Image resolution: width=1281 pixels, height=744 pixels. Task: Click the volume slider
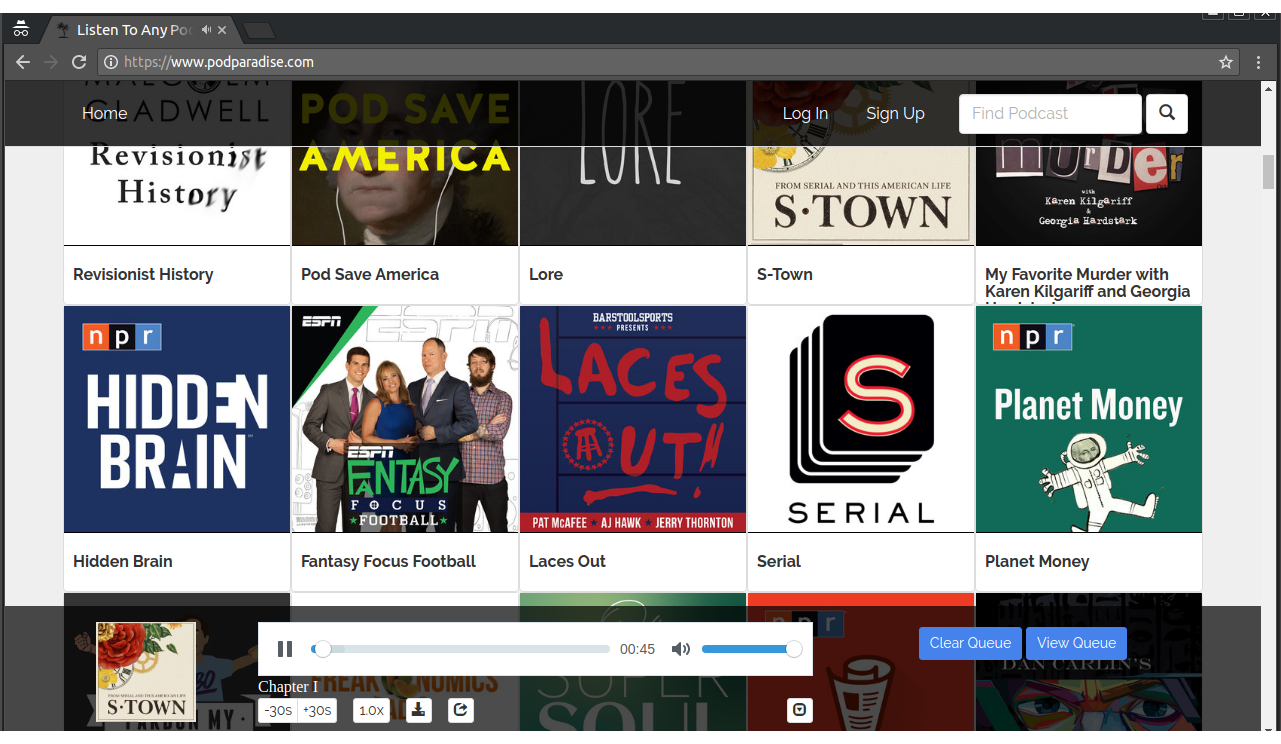[x=751, y=649]
